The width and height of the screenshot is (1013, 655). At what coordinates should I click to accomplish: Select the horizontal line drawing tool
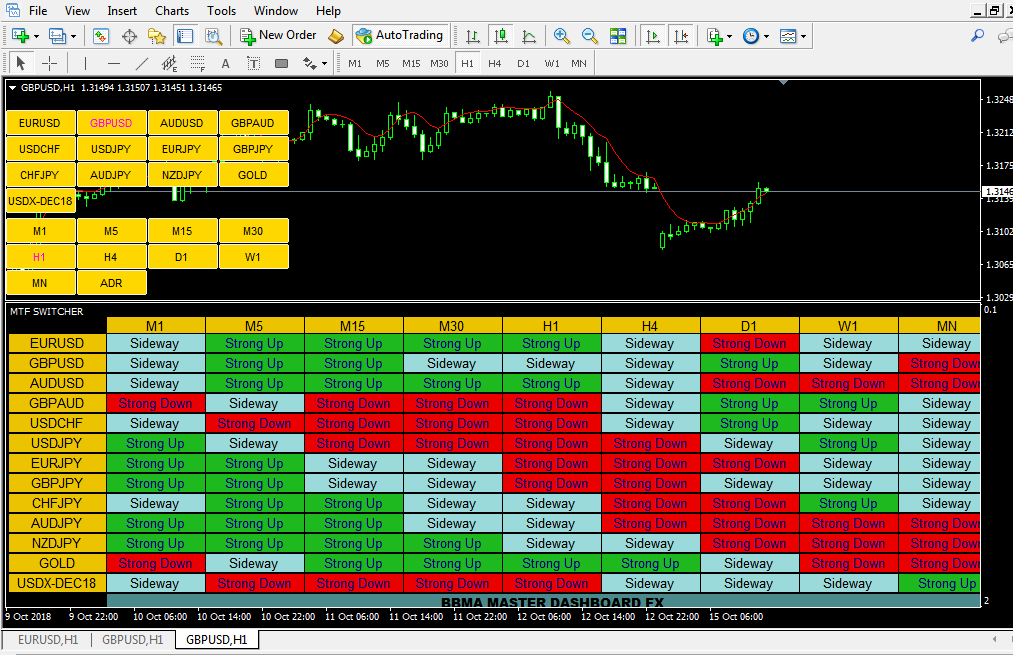(x=111, y=62)
